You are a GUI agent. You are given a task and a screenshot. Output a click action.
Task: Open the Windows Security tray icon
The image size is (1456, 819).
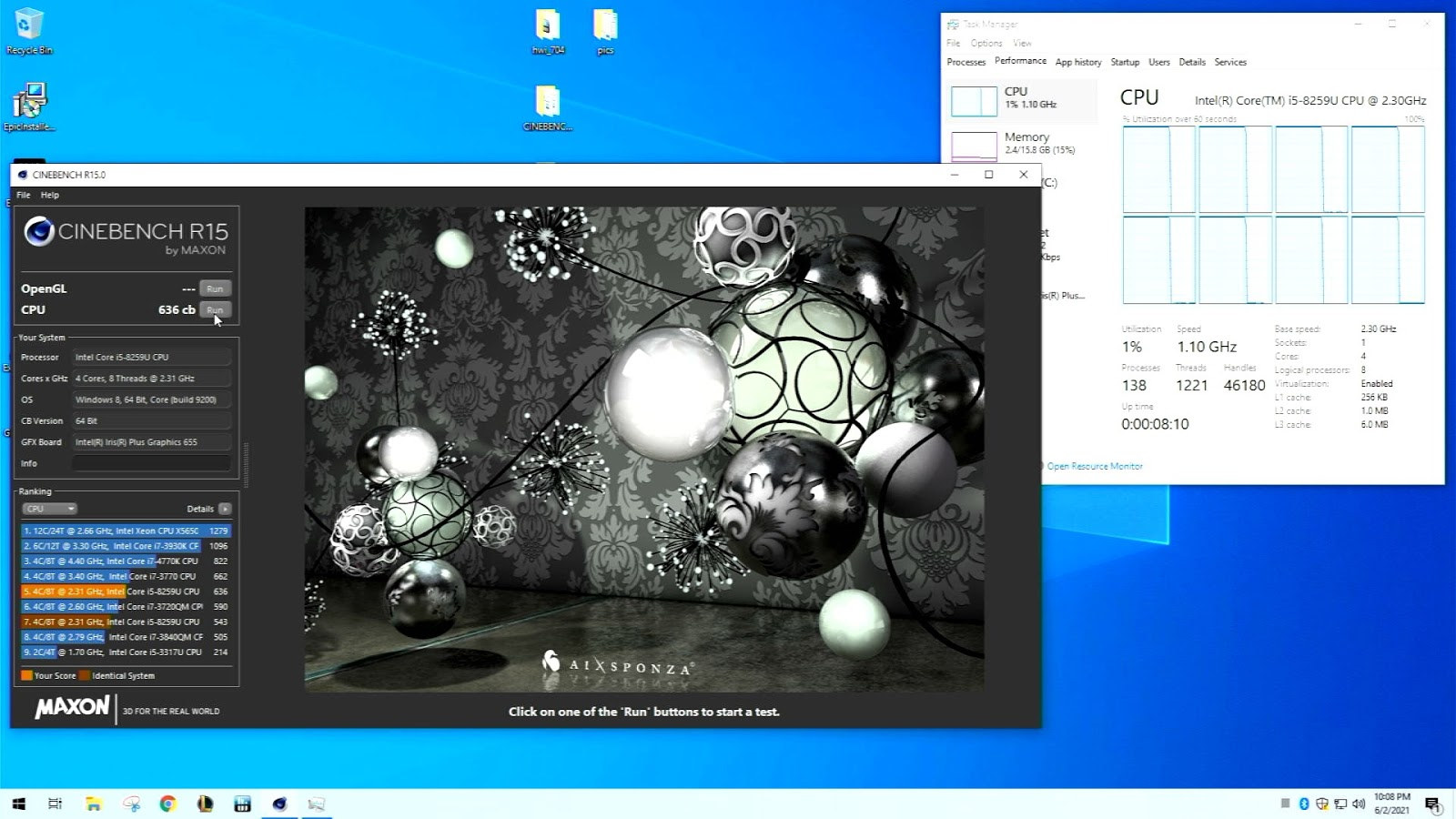[1321, 804]
